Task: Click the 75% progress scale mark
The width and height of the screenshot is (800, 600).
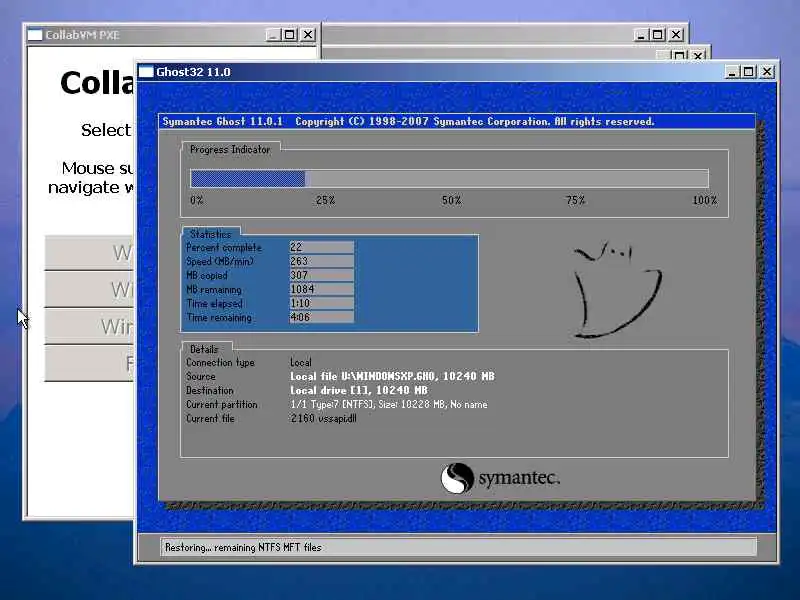Action: click(x=576, y=201)
